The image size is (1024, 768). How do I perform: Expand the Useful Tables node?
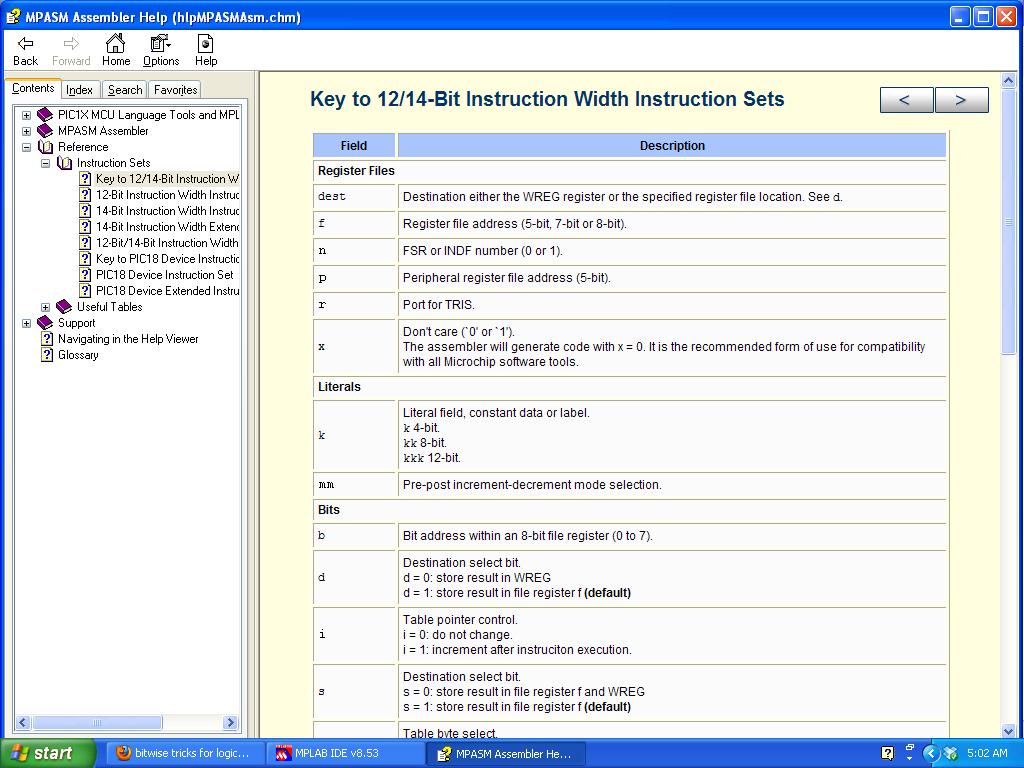coord(45,307)
